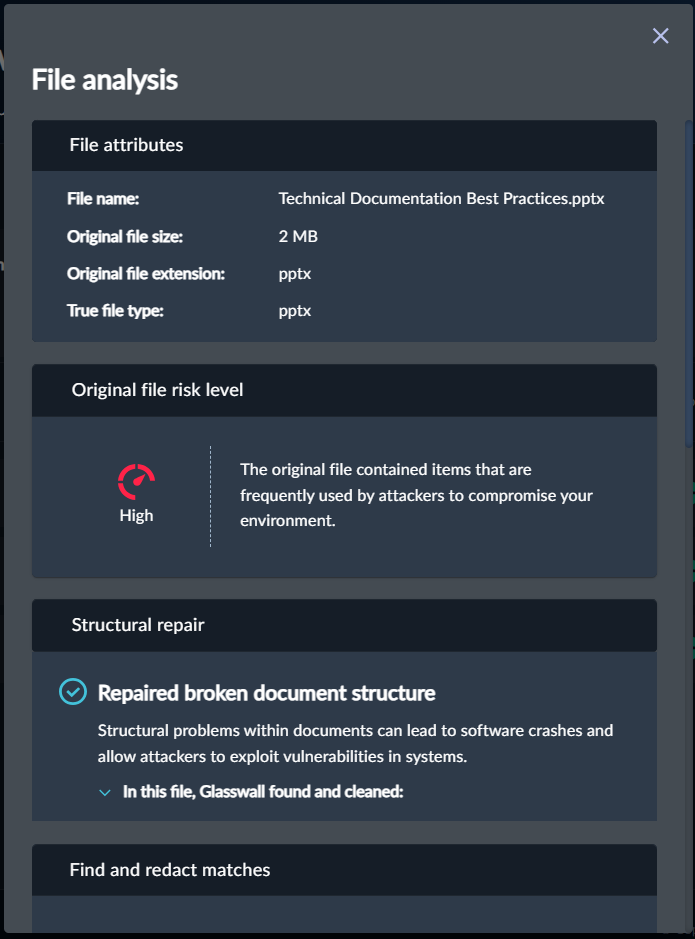Click the red High risk gauge icon
Screen dimensions: 695x939
pyautogui.click(x=136, y=482)
